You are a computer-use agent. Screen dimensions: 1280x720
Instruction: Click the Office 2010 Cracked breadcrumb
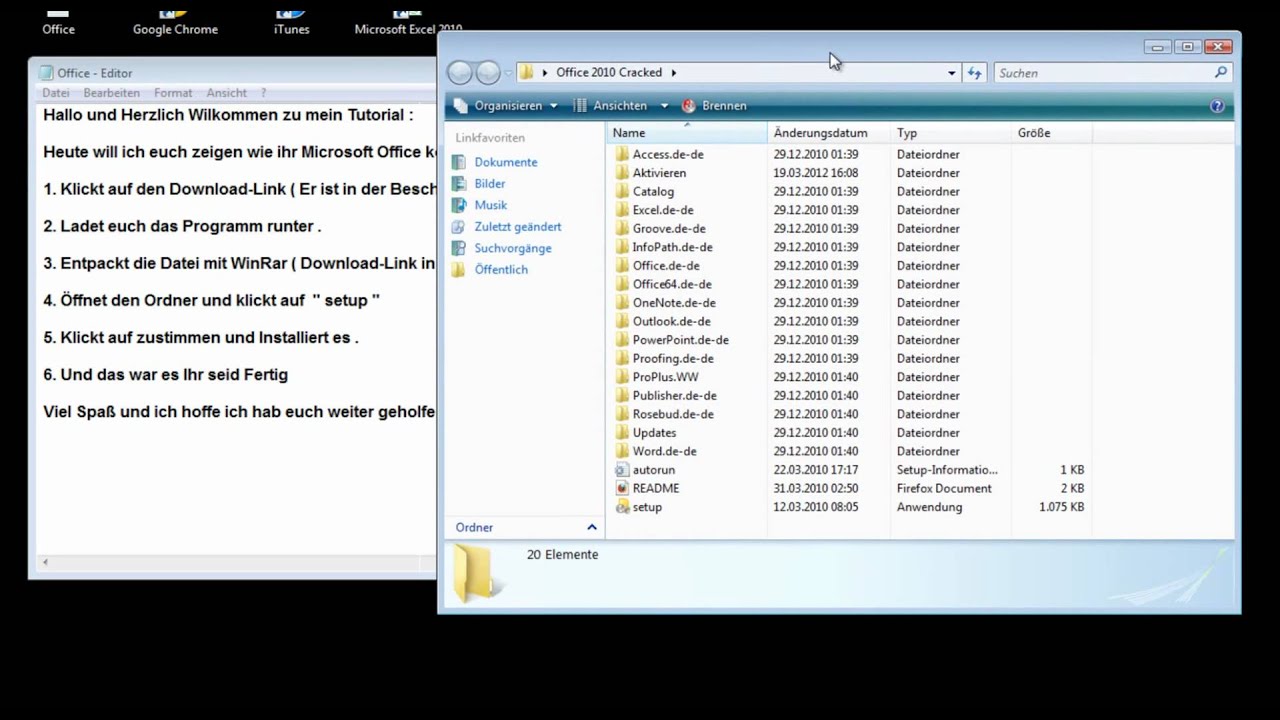(609, 73)
